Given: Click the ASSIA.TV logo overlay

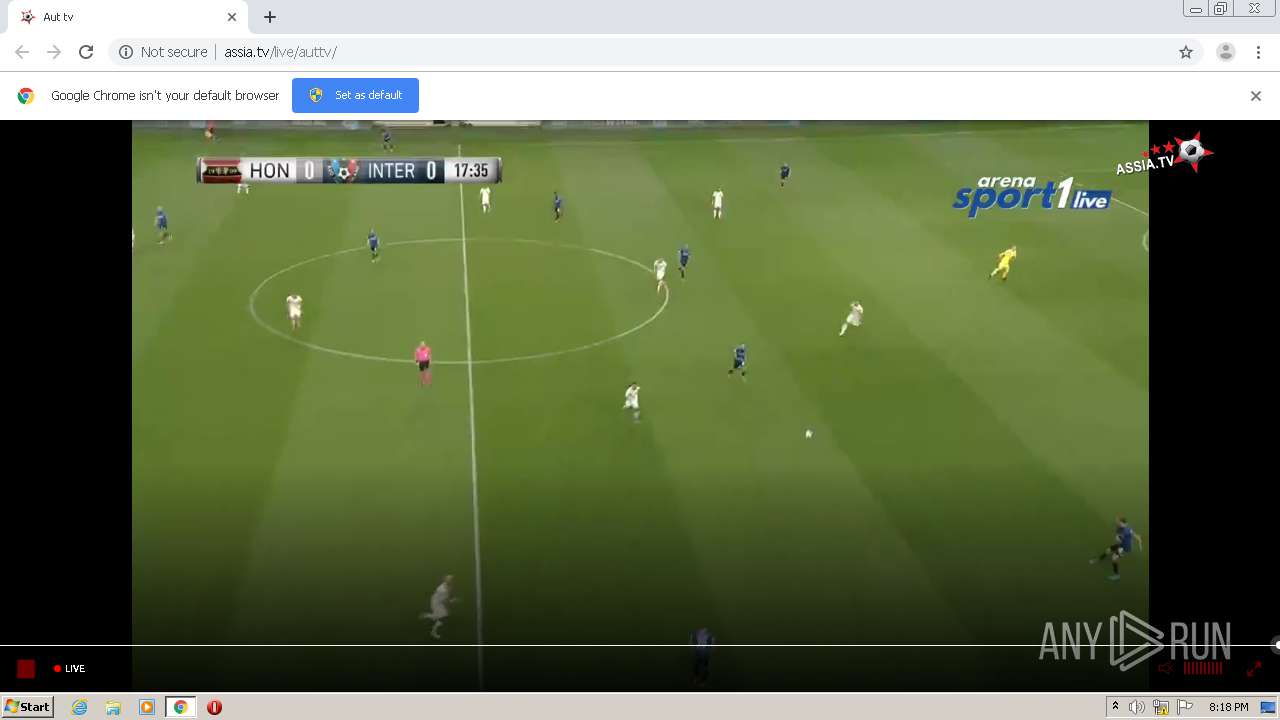Looking at the screenshot, I should coord(1165,154).
